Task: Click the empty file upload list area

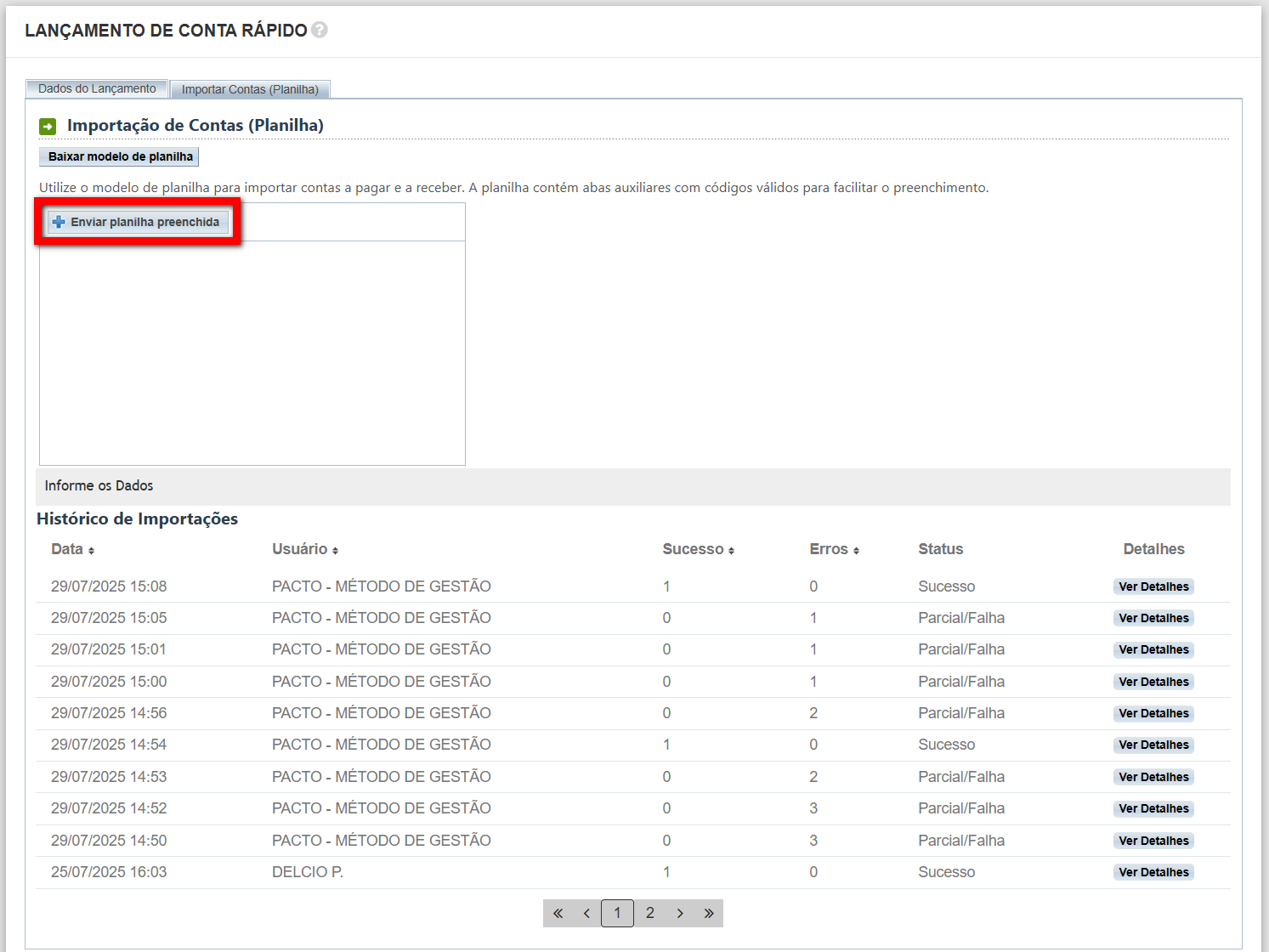Action: [252, 353]
